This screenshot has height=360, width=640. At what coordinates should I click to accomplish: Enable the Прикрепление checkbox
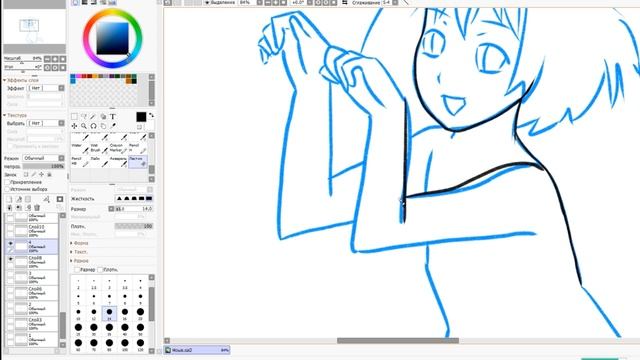[x=7, y=182]
